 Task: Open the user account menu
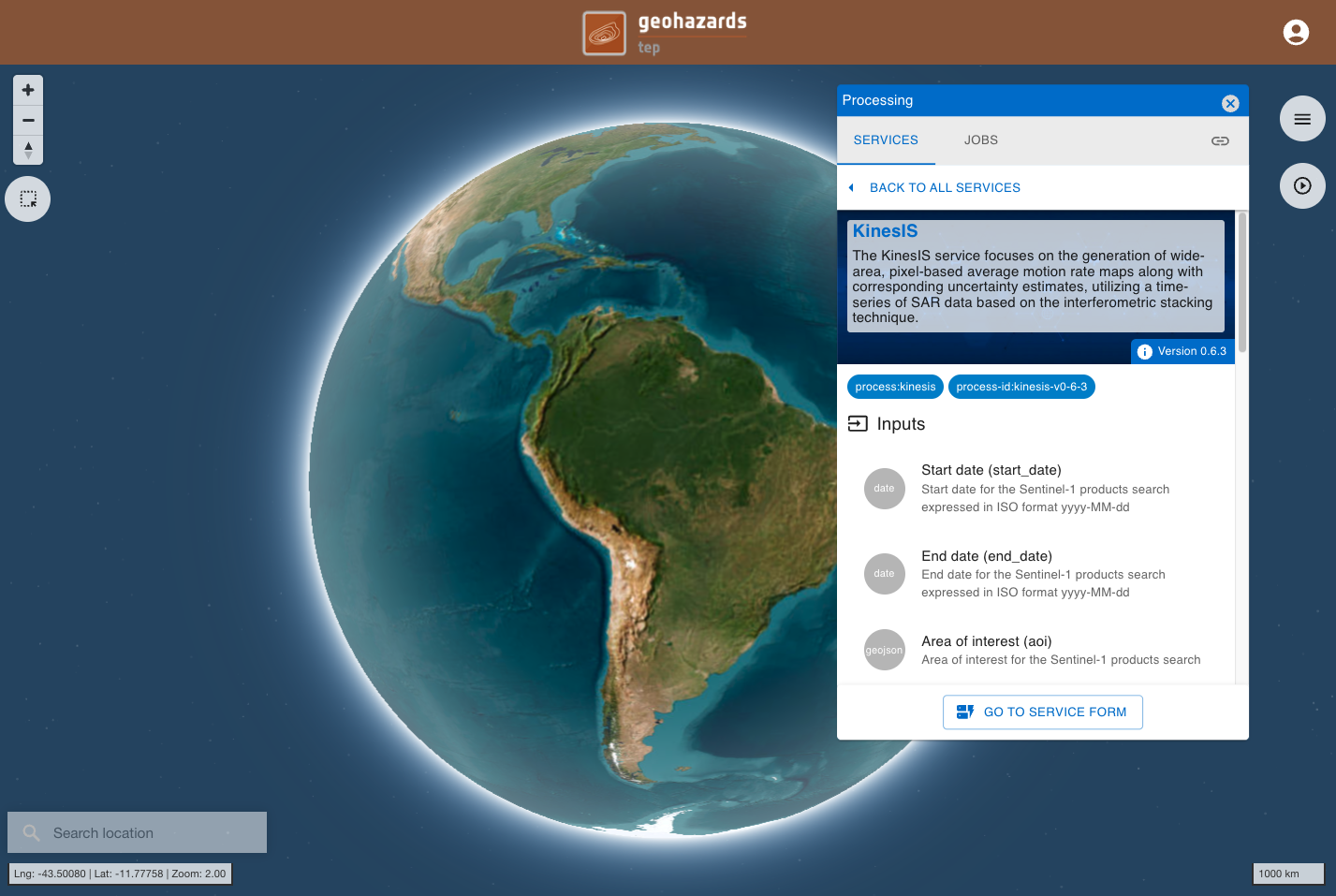[1296, 33]
